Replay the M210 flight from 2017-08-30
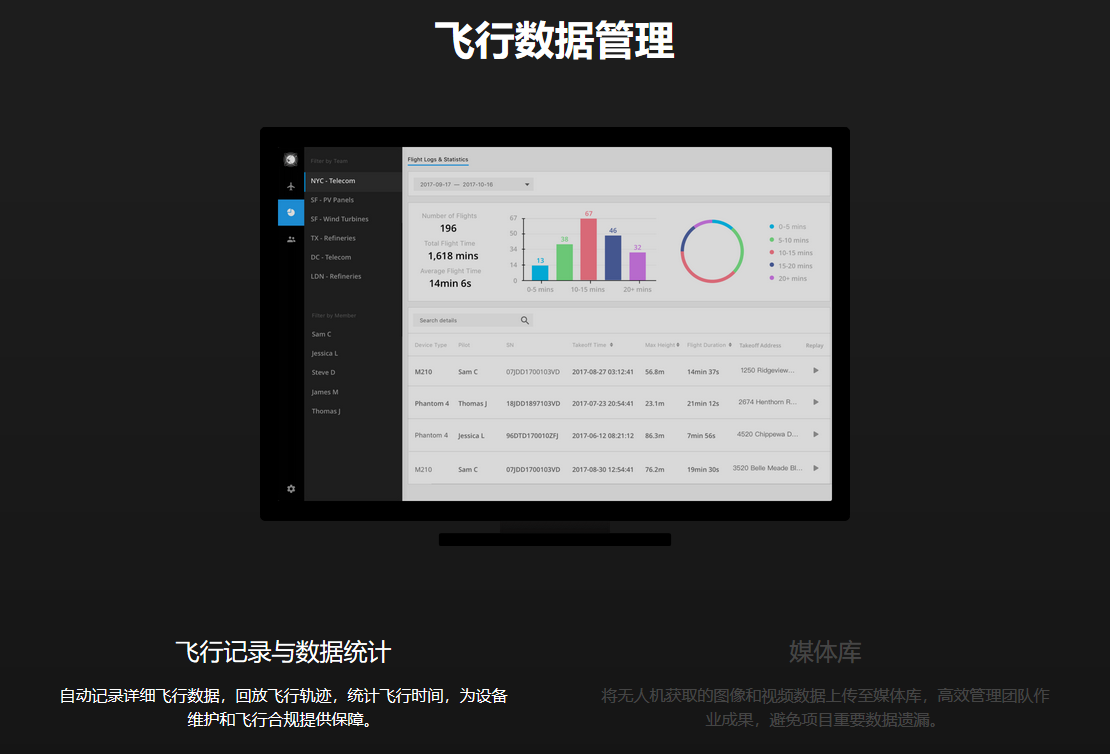1110x754 pixels. pos(816,468)
